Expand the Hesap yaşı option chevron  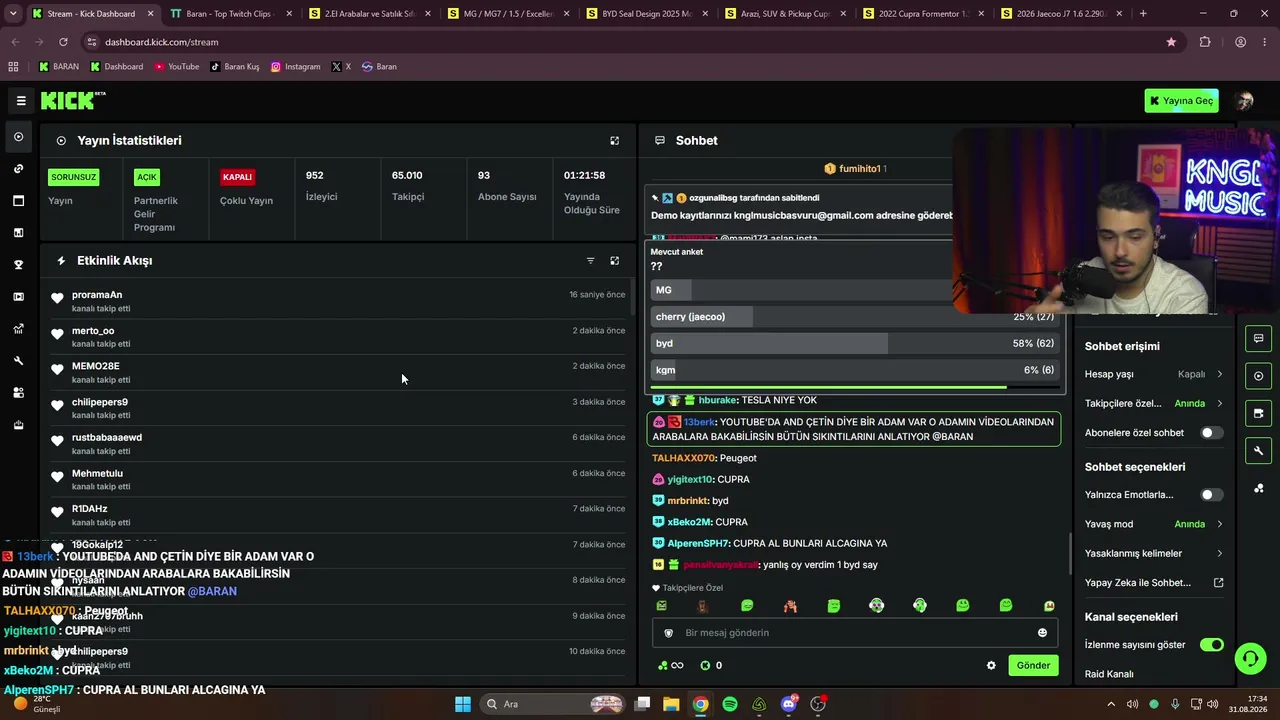click(x=1219, y=374)
